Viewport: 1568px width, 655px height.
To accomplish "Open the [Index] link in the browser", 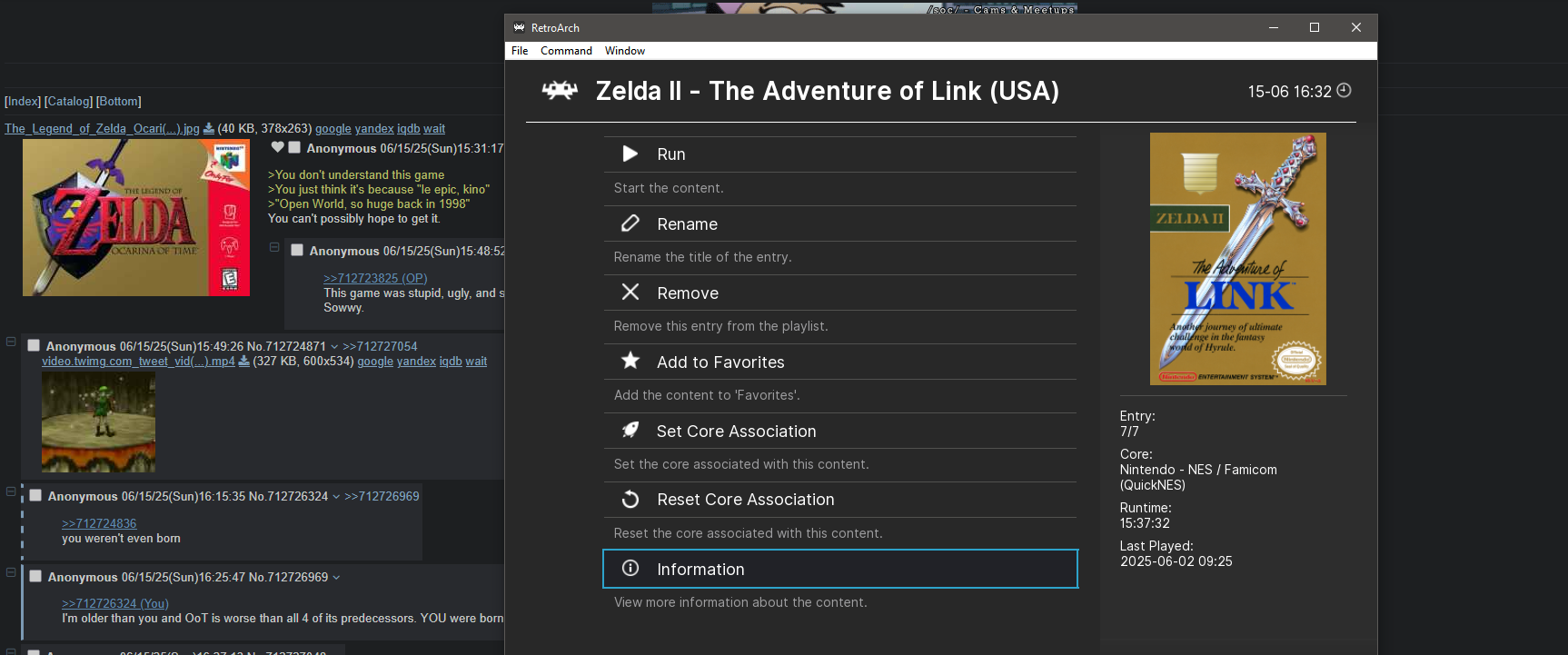I will pos(23,101).
